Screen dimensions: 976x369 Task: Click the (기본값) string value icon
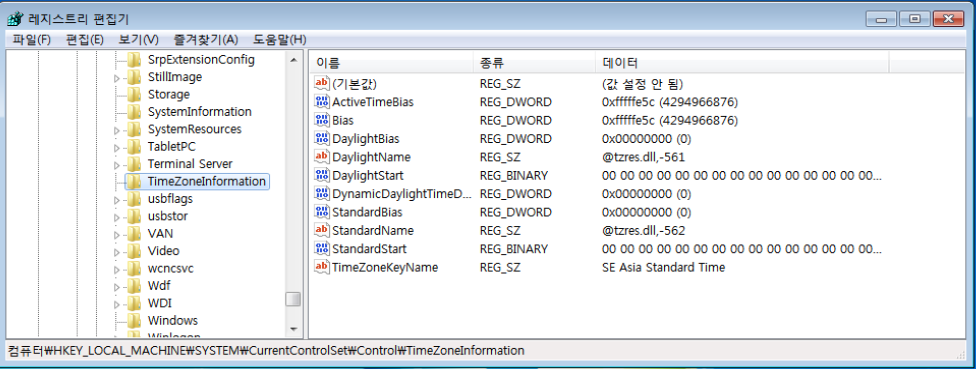322,83
